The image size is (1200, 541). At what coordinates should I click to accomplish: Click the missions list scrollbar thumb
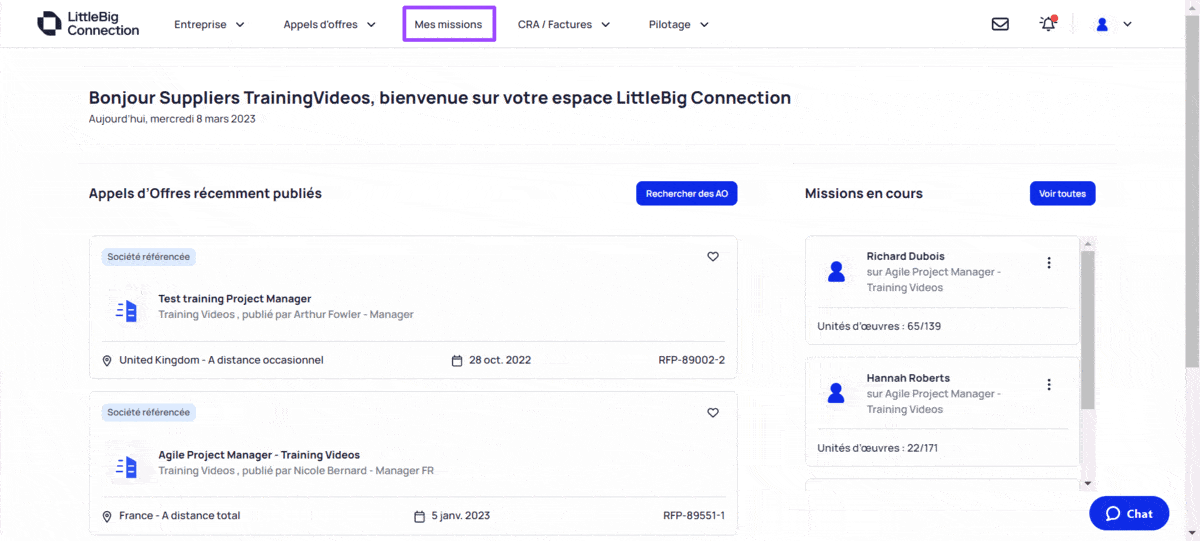[x=1088, y=330]
